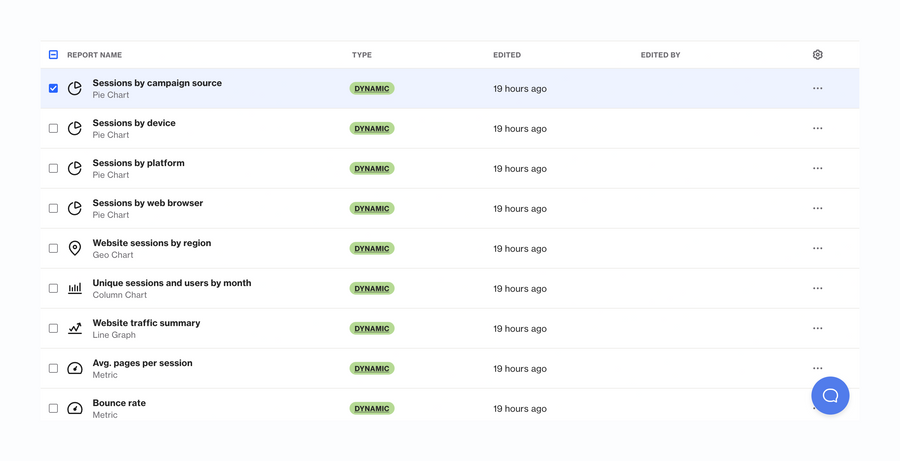Click Dynamic badge for Sessions by platform
Image resolution: width=900 pixels, height=461 pixels.
(372, 168)
